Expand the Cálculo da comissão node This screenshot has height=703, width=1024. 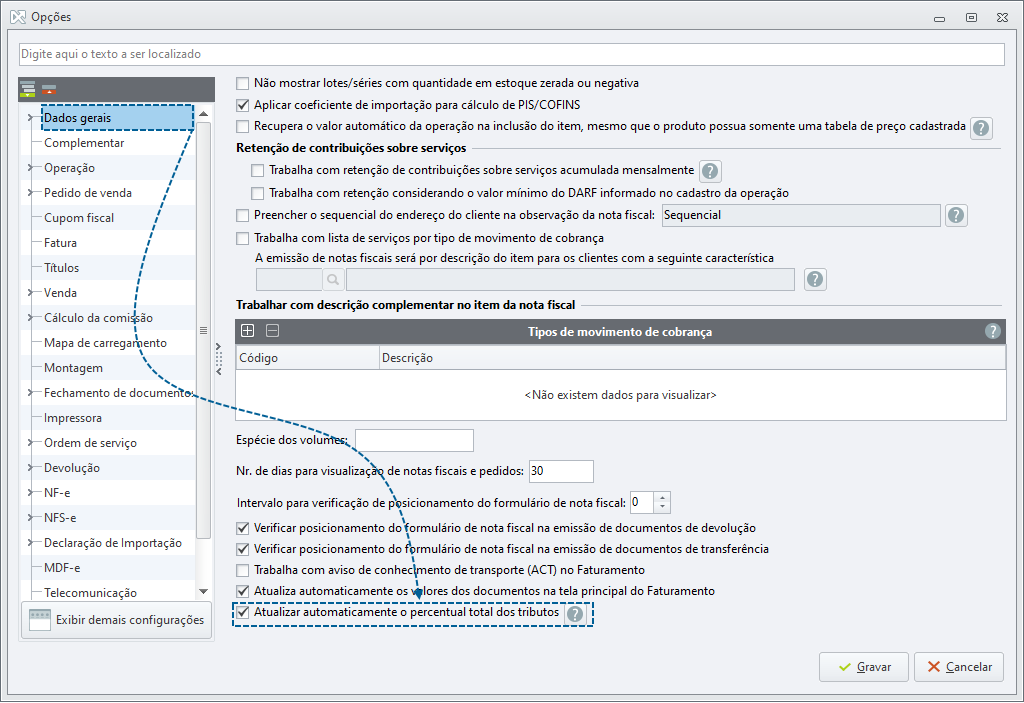coord(30,318)
